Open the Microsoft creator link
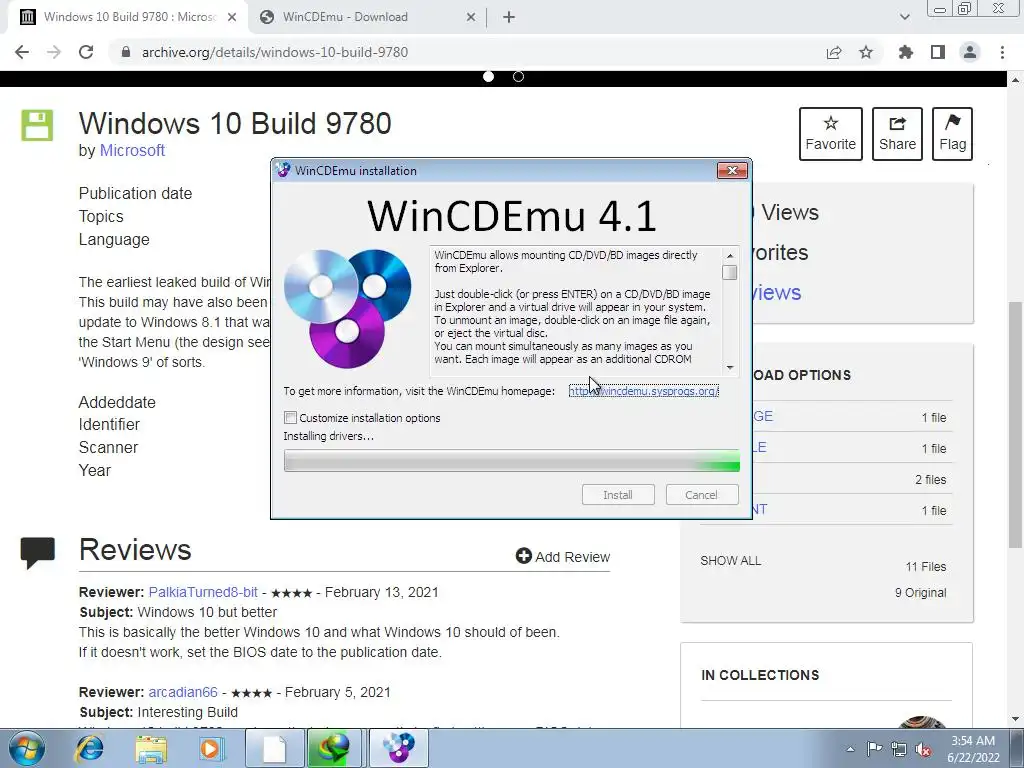 [132, 150]
